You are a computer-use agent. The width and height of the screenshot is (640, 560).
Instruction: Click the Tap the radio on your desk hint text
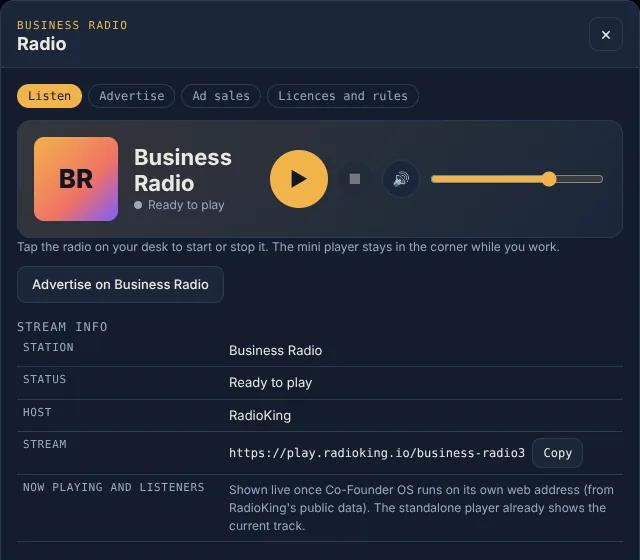(288, 247)
